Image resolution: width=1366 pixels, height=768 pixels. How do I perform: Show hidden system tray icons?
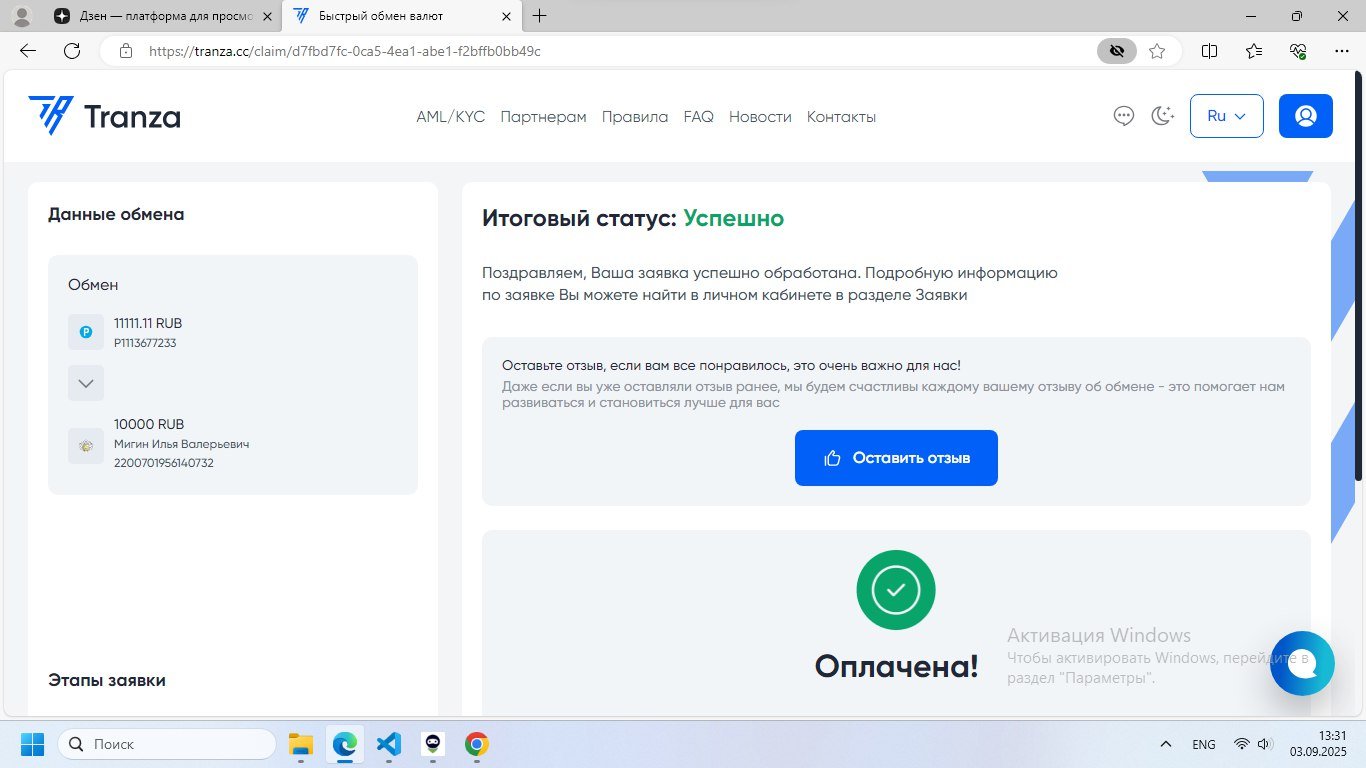(x=1165, y=744)
